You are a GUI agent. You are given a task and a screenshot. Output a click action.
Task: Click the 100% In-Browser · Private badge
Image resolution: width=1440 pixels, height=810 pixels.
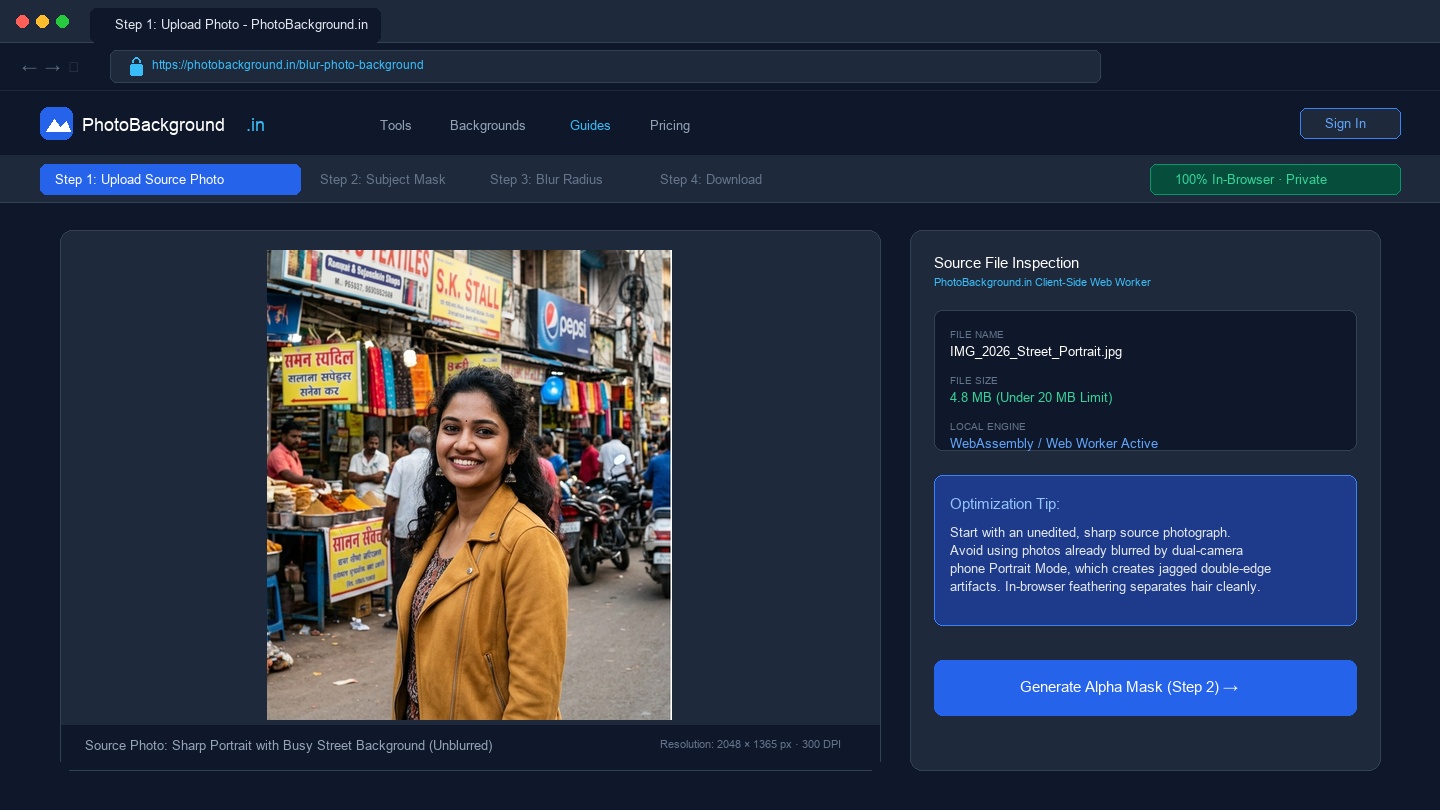coord(1275,179)
